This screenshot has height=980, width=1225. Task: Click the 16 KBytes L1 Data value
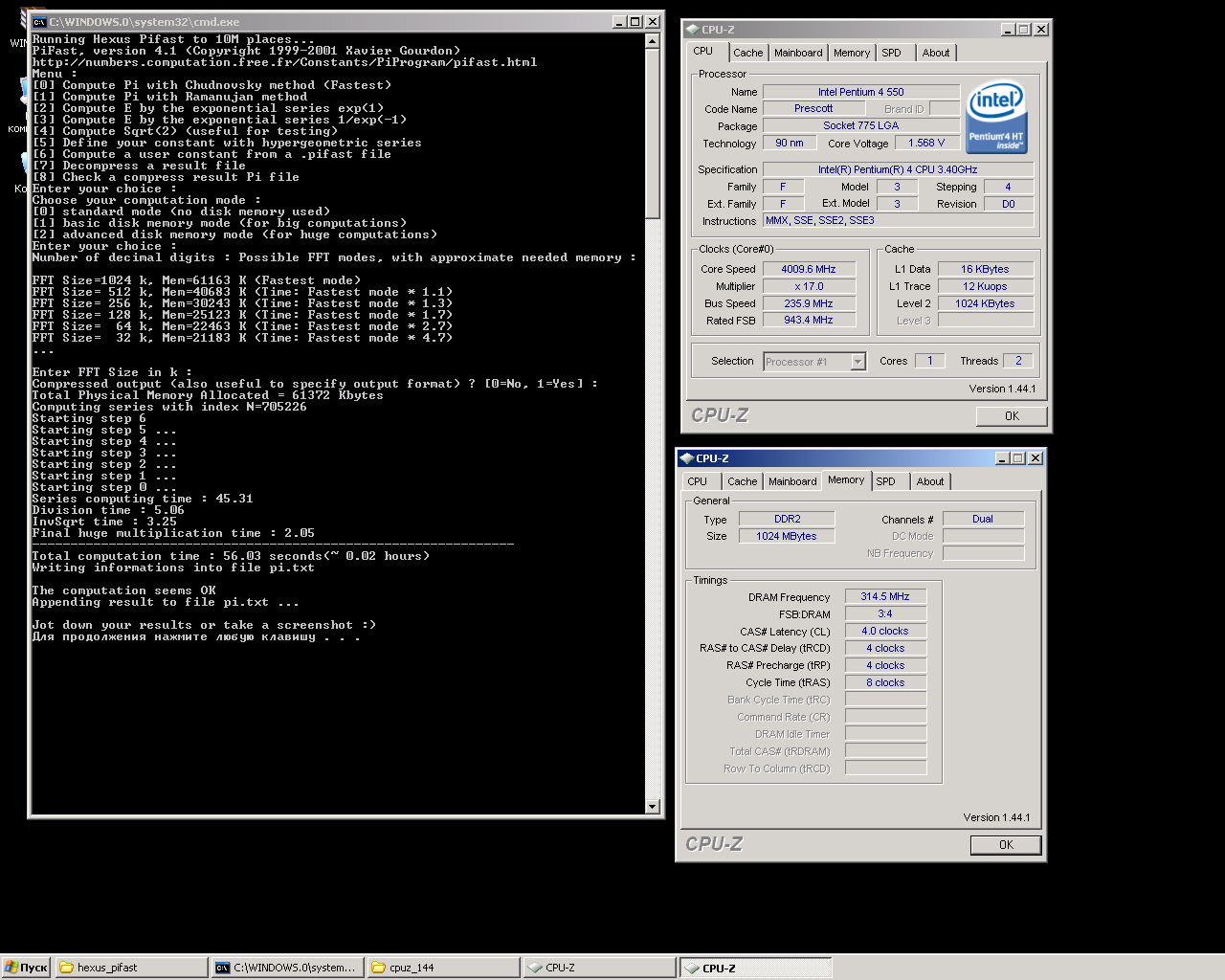tap(985, 270)
